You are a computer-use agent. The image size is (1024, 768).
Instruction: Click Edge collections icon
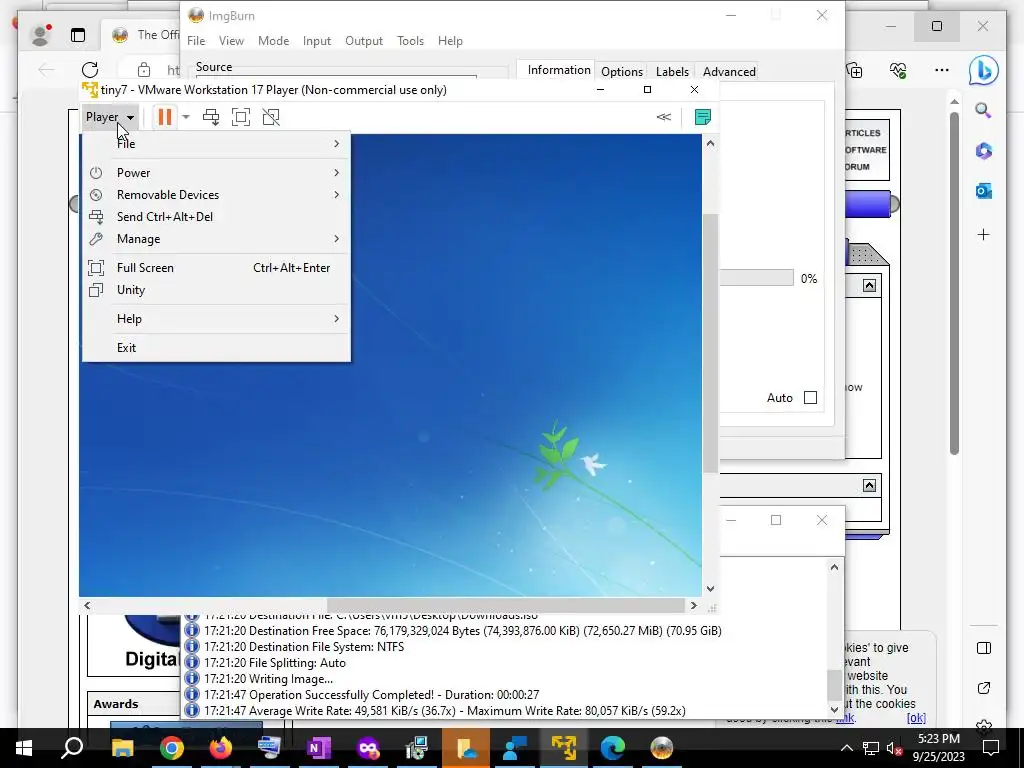854,70
